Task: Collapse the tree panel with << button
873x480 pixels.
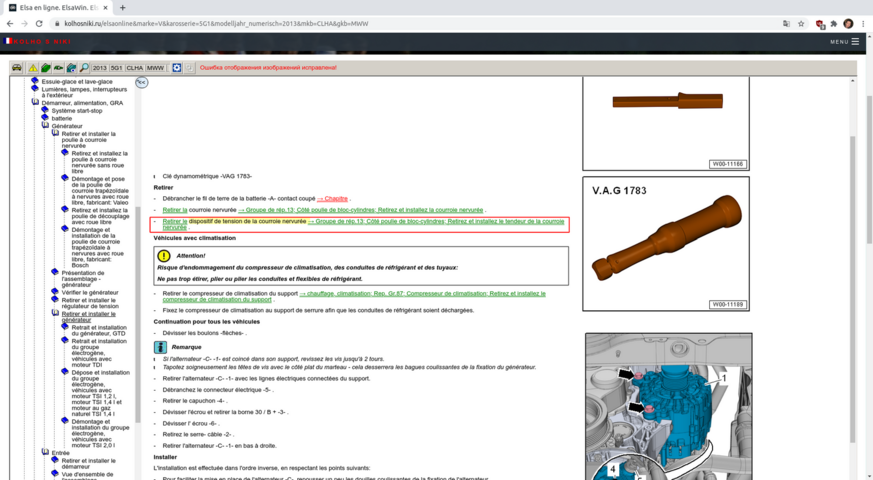Action: point(142,82)
